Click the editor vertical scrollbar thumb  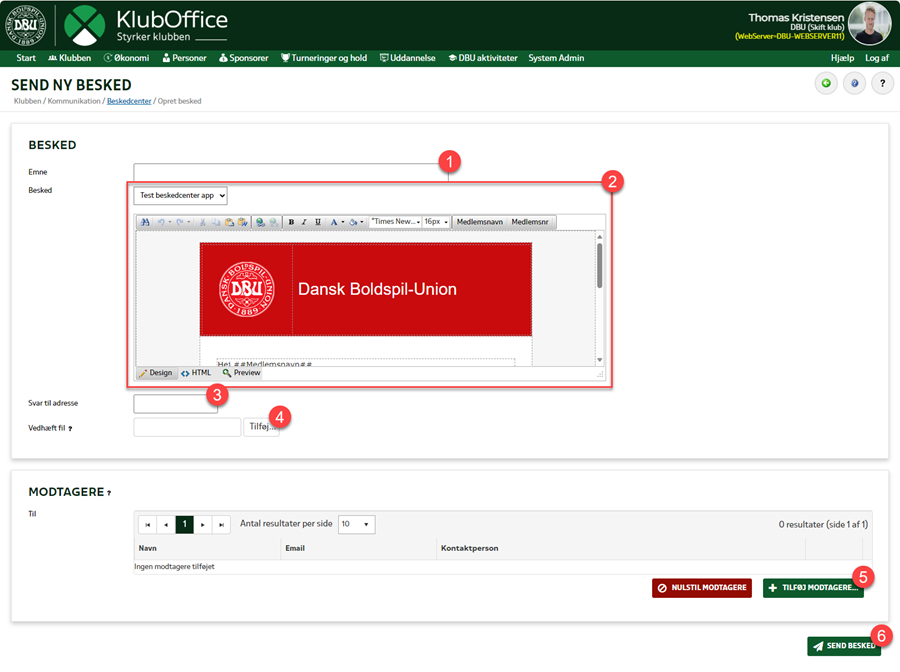point(599,266)
